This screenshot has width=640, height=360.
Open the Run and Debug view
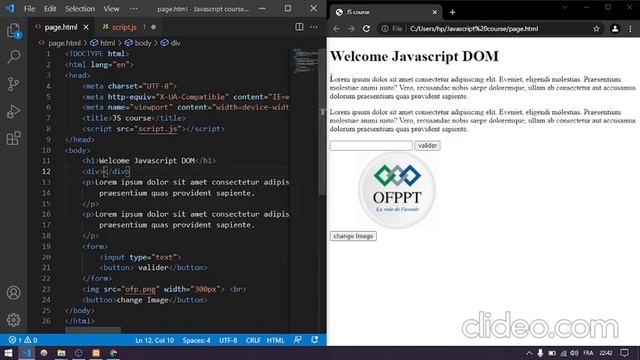(x=13, y=111)
